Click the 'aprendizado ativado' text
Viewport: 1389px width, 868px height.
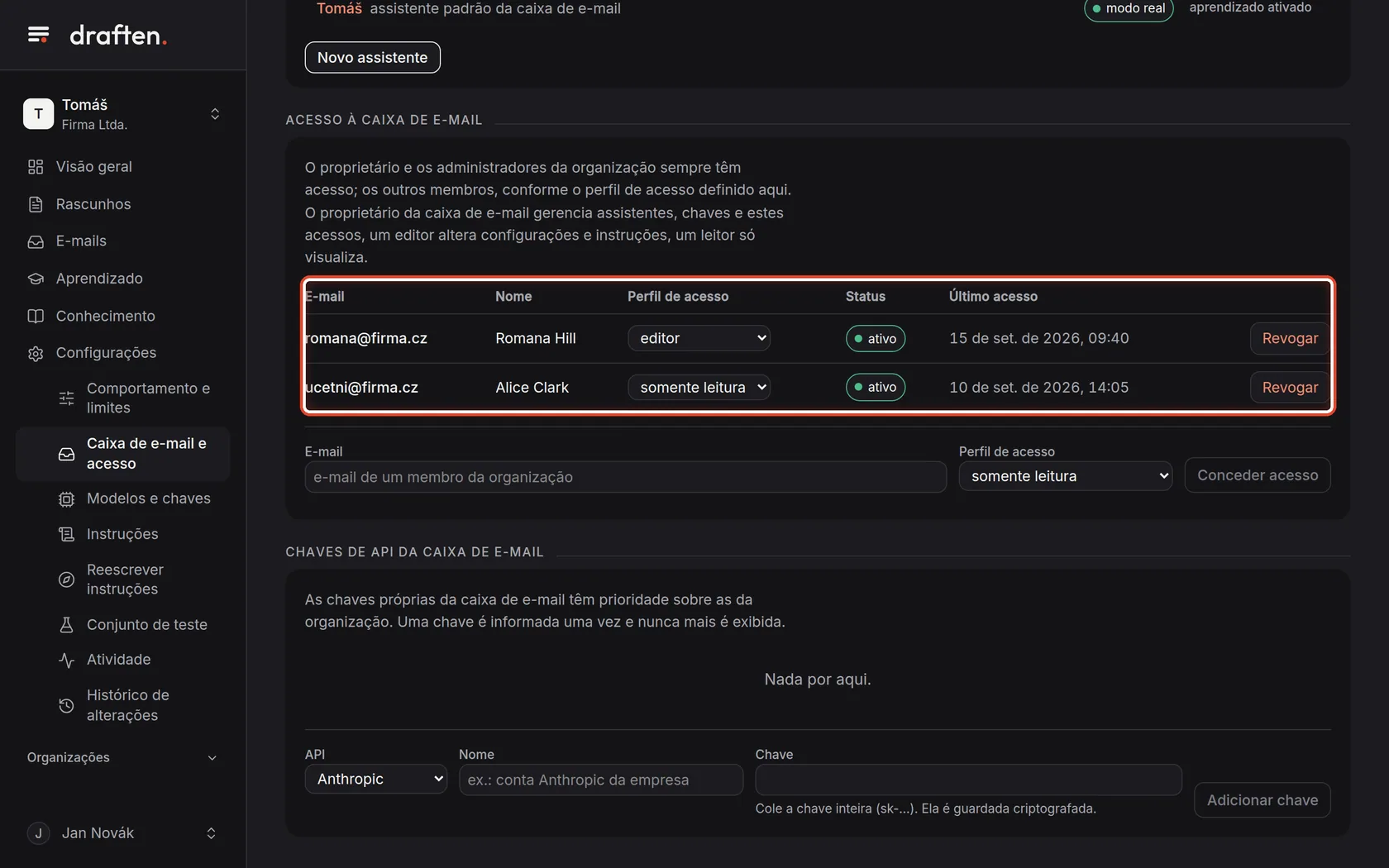point(1250,7)
